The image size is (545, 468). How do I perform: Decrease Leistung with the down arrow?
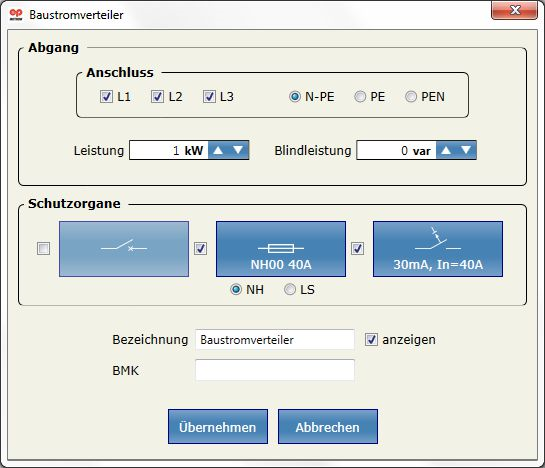[x=238, y=150]
